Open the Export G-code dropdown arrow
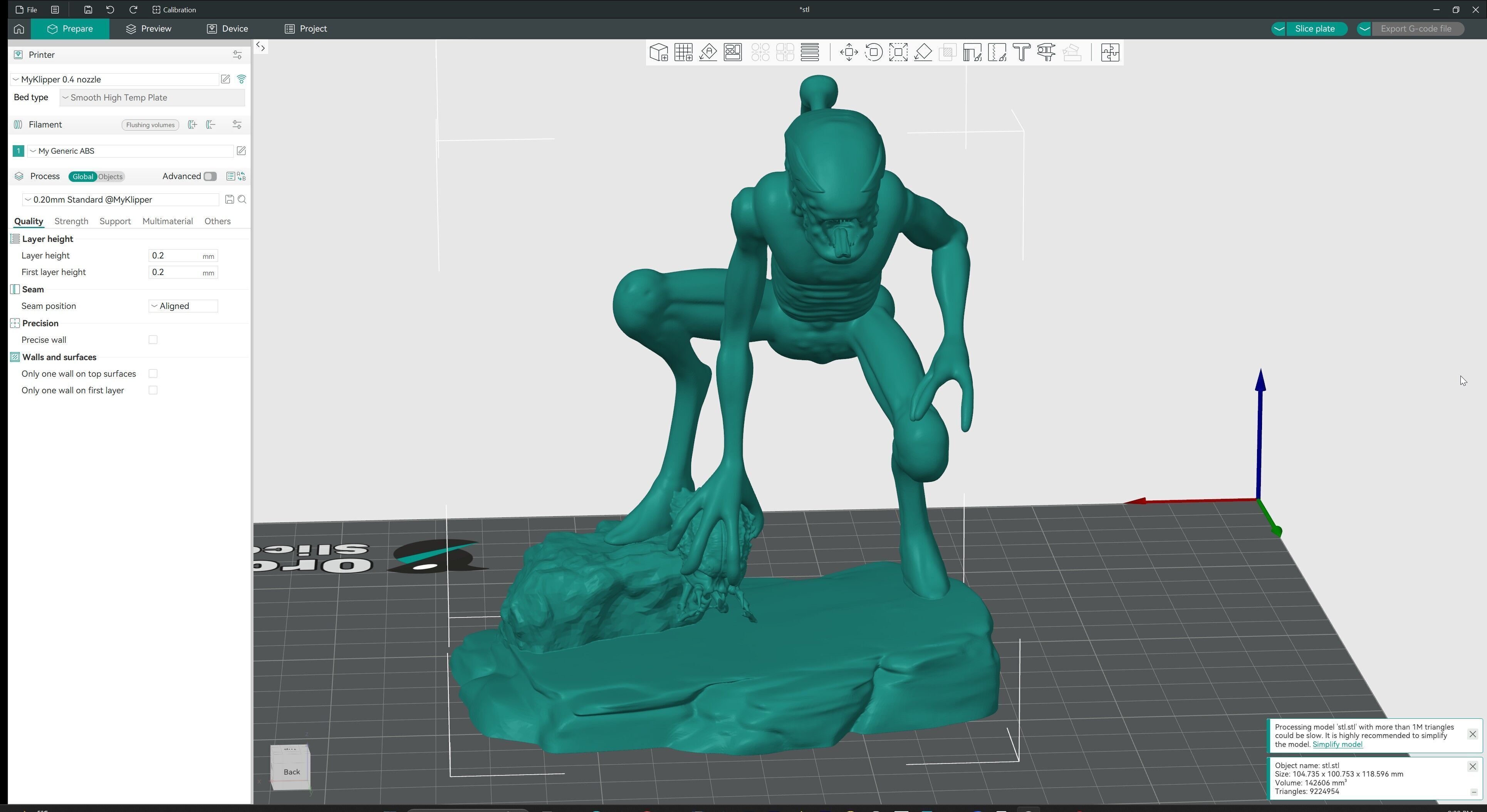The height and width of the screenshot is (812, 1487). (x=1364, y=29)
